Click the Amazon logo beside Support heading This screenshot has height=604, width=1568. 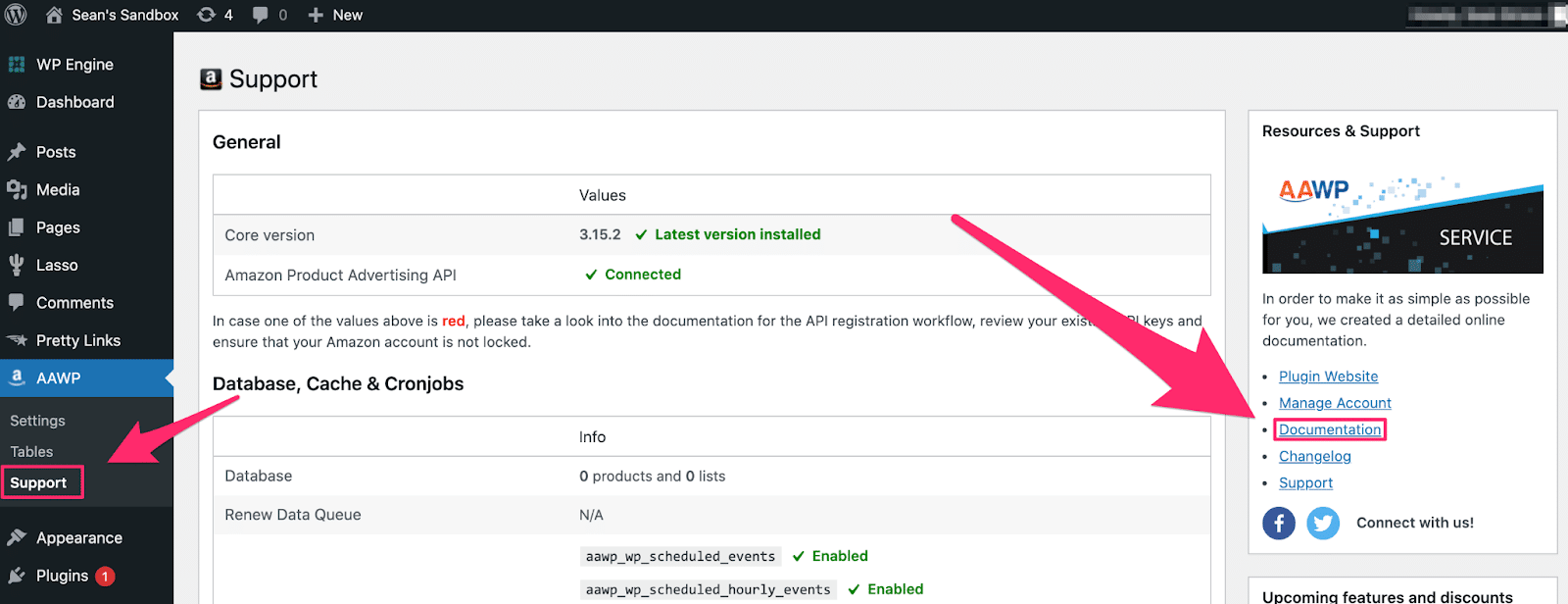click(x=211, y=79)
